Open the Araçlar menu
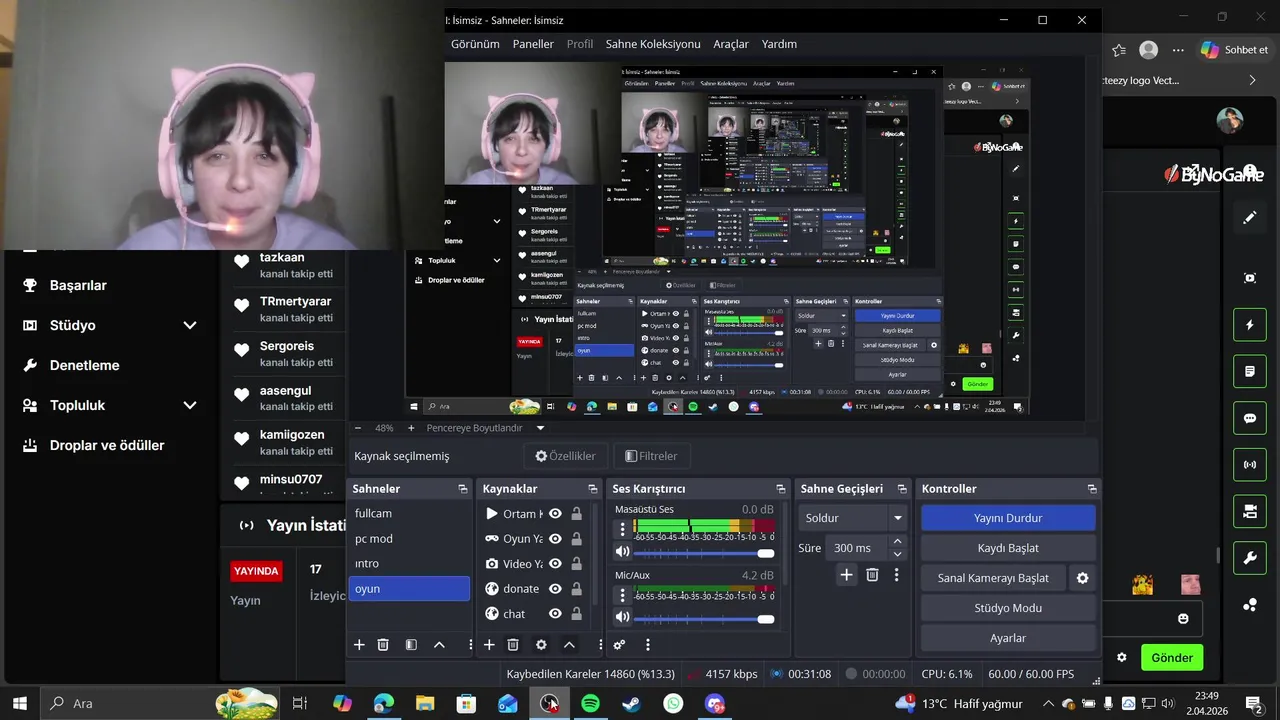Image resolution: width=1280 pixels, height=720 pixels. click(731, 44)
